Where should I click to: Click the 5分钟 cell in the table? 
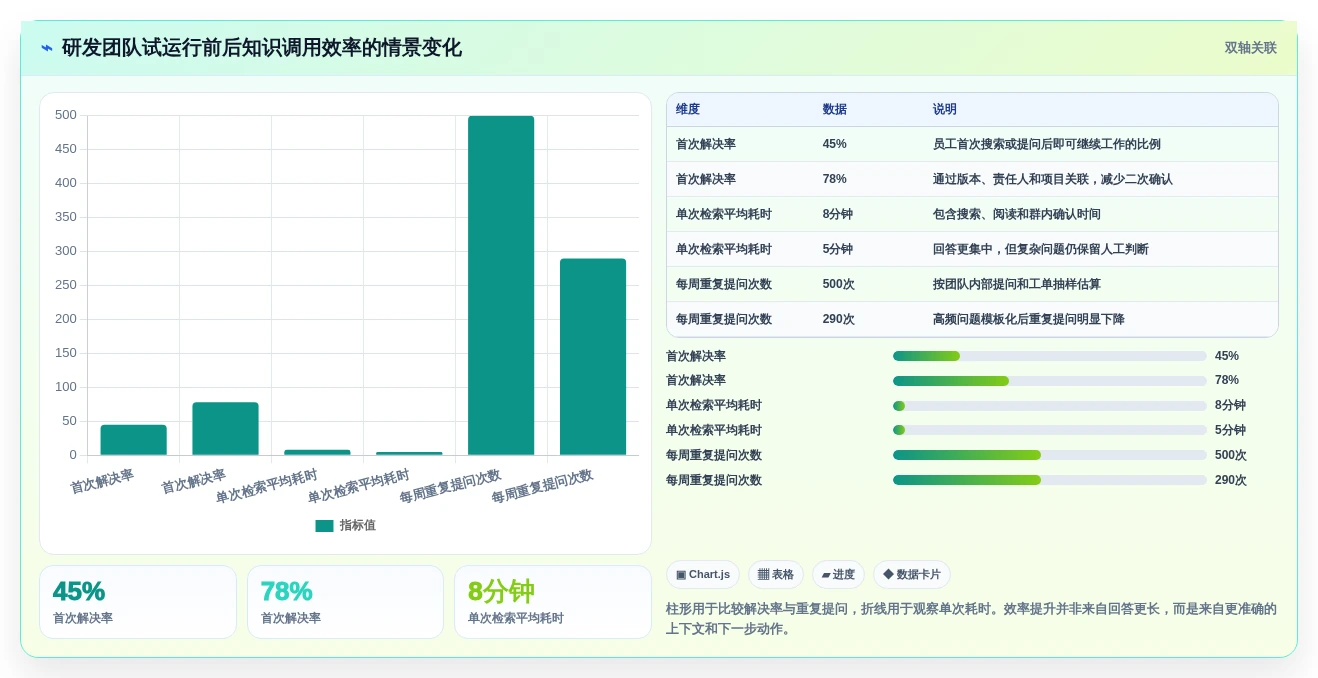[838, 249]
